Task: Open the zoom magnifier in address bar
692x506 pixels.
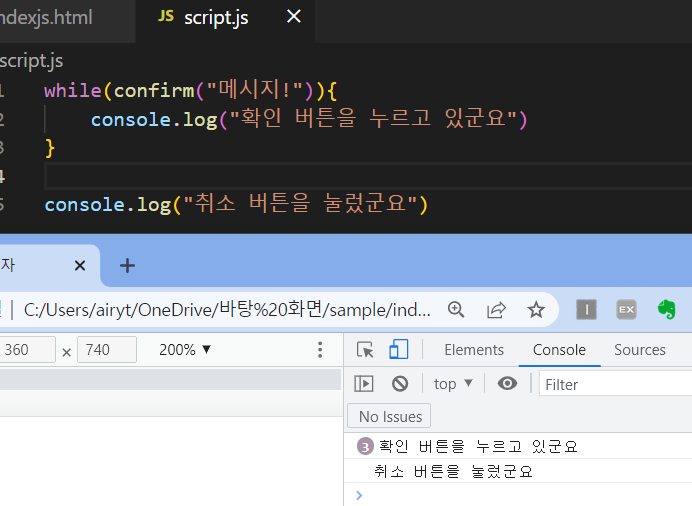Action: pyautogui.click(x=456, y=310)
